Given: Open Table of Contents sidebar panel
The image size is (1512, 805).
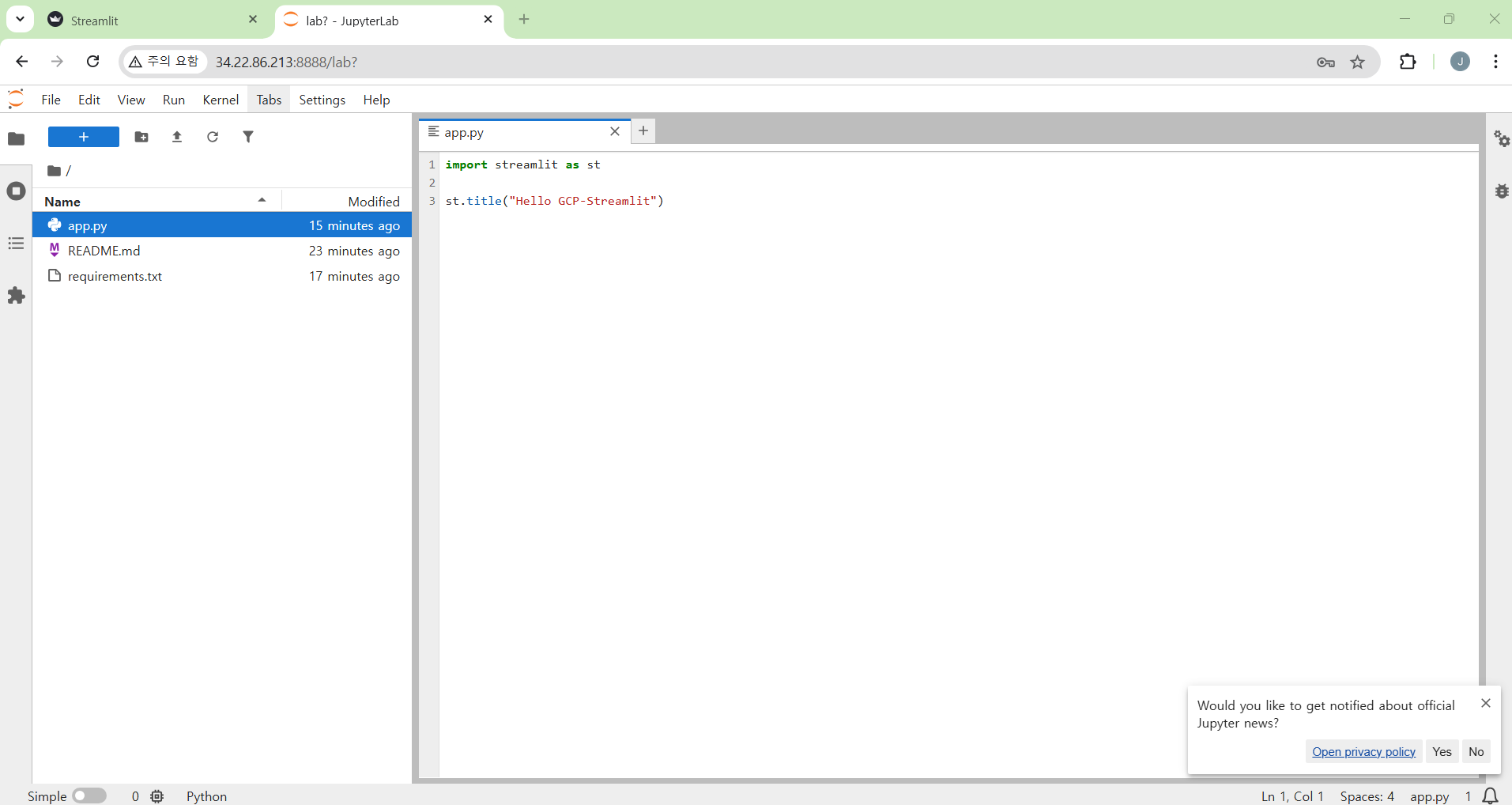Looking at the screenshot, I should (x=16, y=244).
